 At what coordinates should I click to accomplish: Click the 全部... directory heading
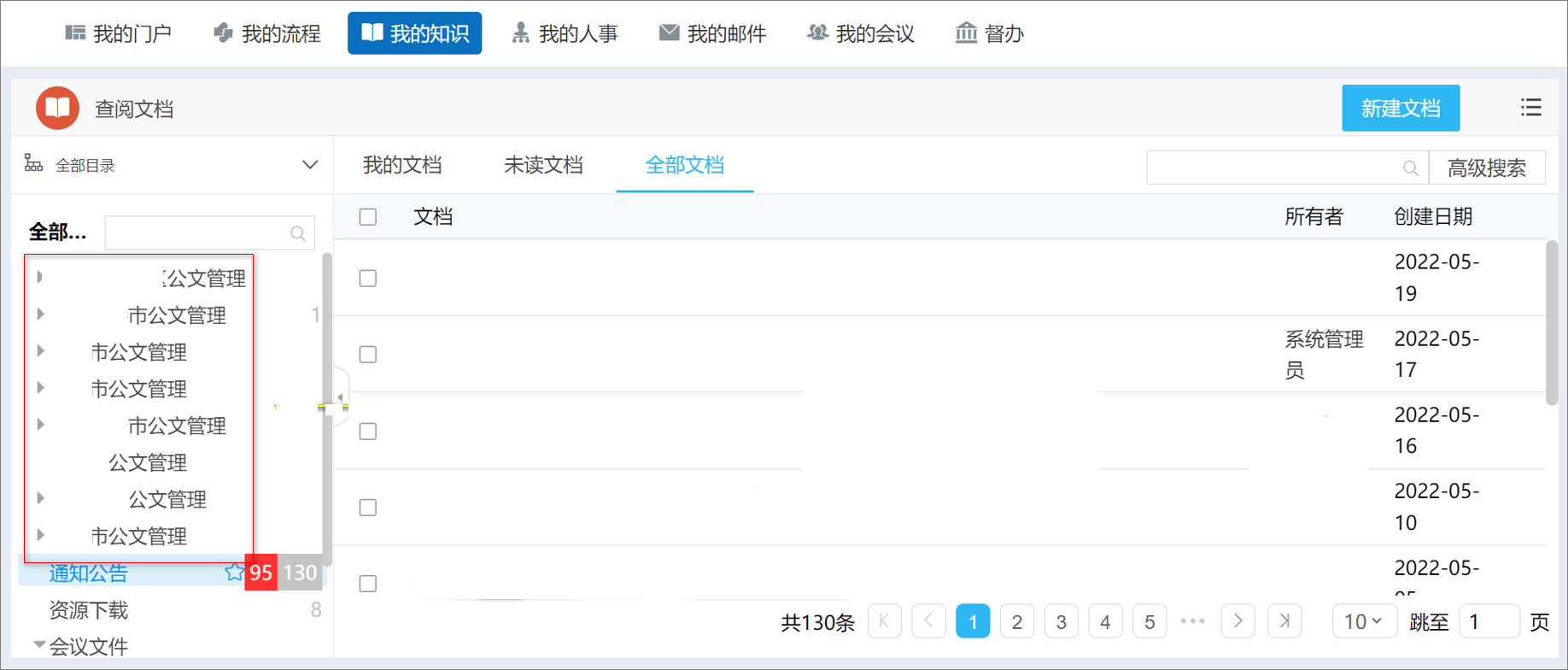tap(57, 232)
